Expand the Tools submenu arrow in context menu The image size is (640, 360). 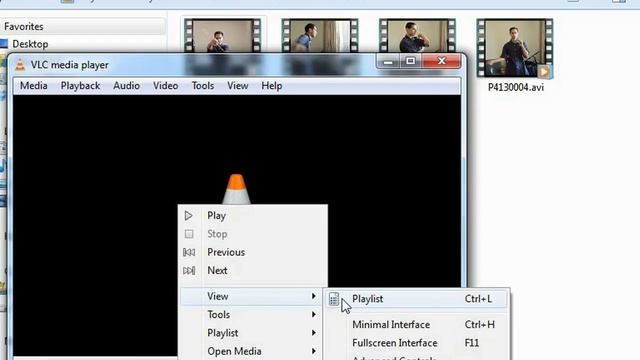(313, 314)
